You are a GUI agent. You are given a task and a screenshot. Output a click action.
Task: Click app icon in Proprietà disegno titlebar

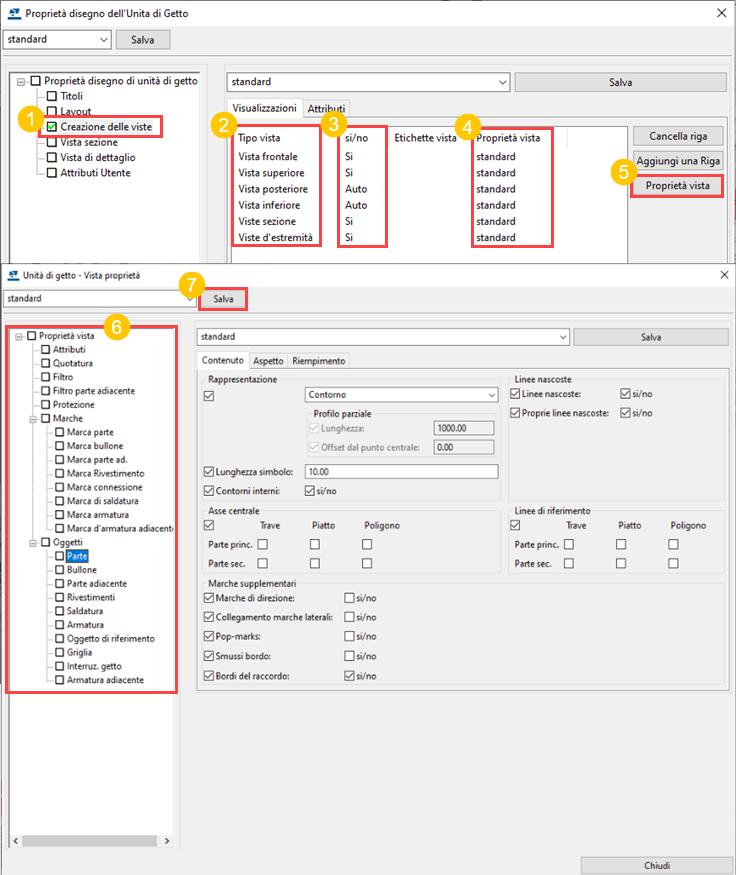click(15, 13)
